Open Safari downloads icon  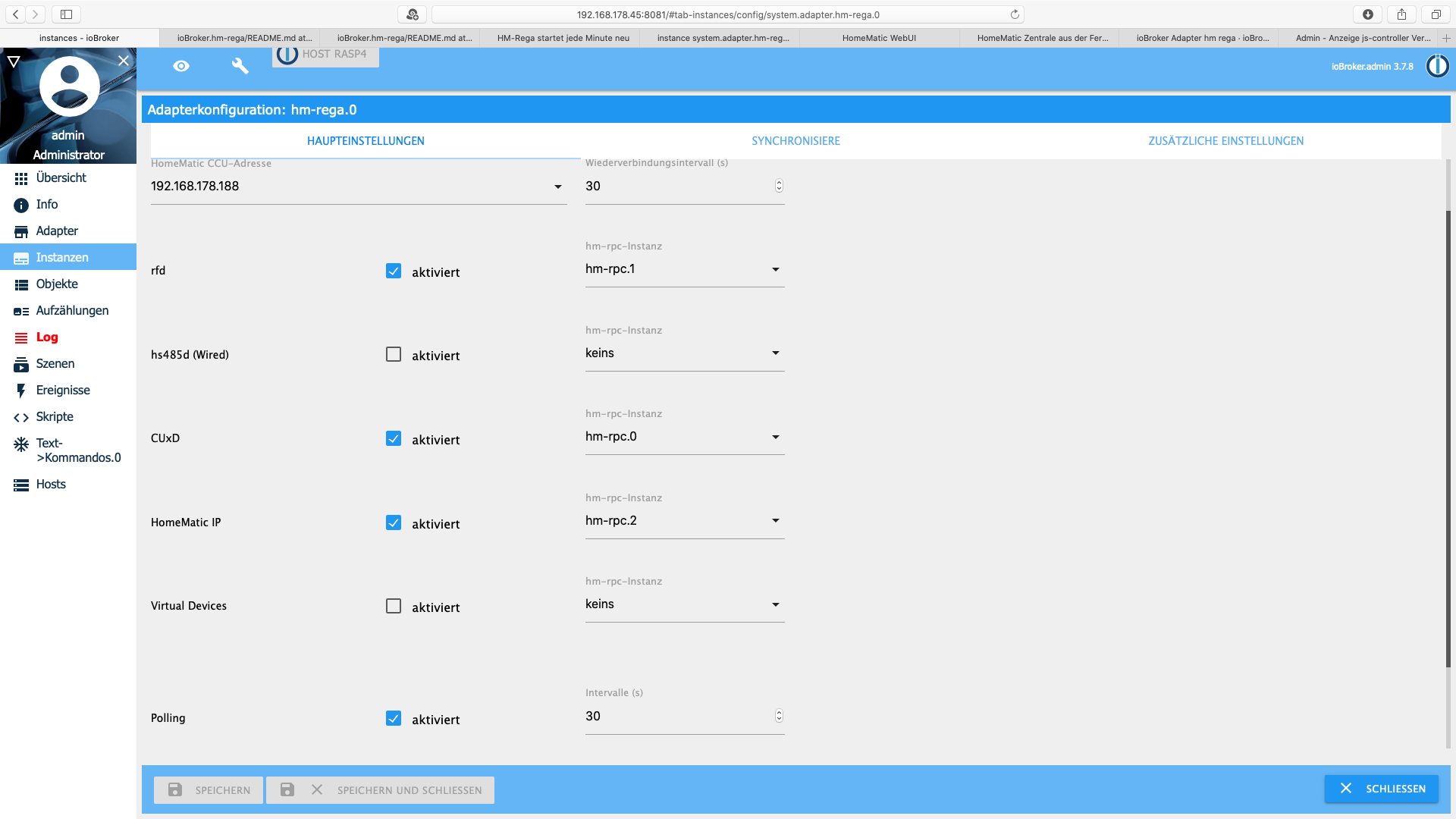(1368, 14)
